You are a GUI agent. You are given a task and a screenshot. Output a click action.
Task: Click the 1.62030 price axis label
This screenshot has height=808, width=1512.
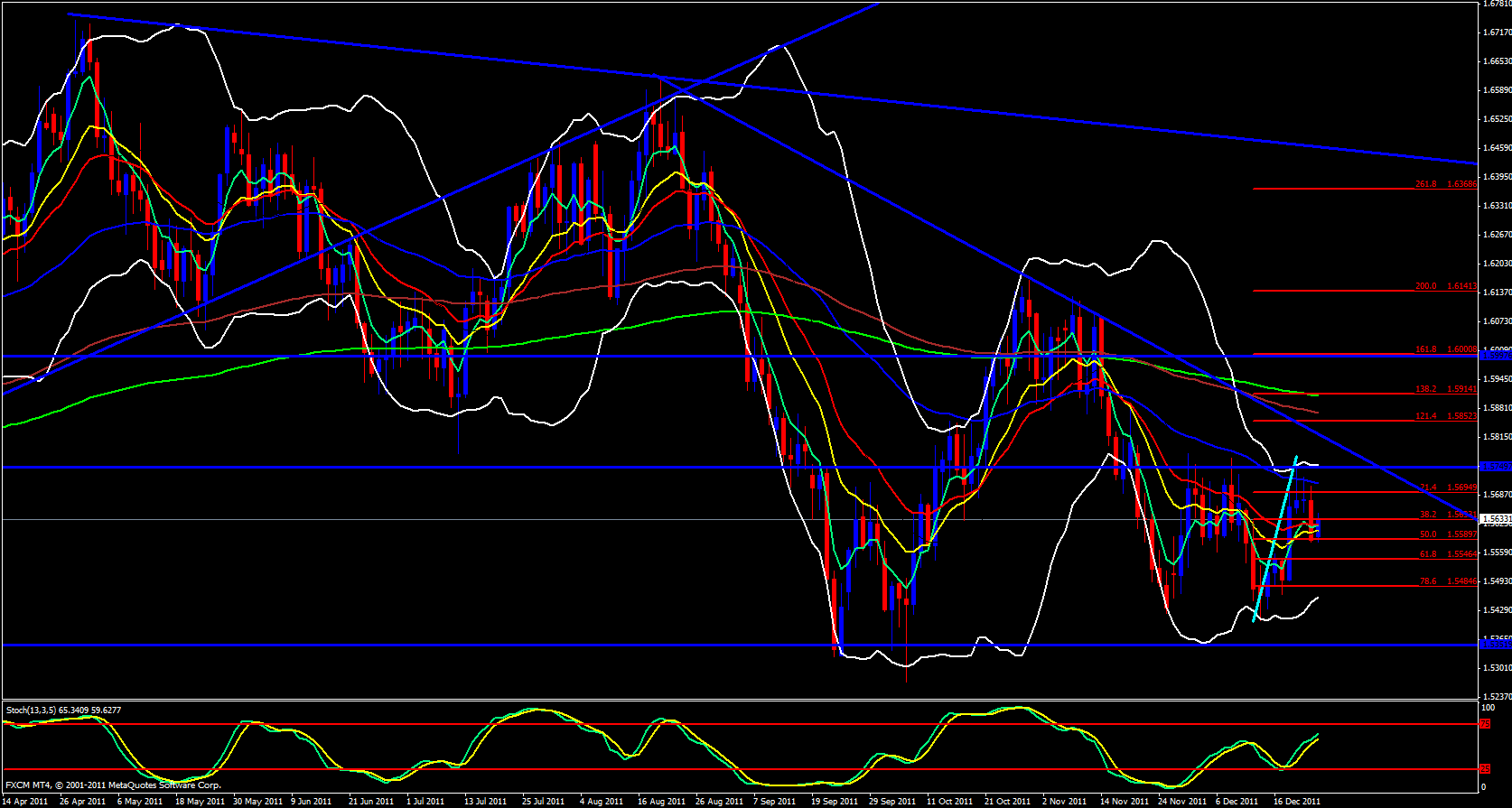[x=1498, y=264]
